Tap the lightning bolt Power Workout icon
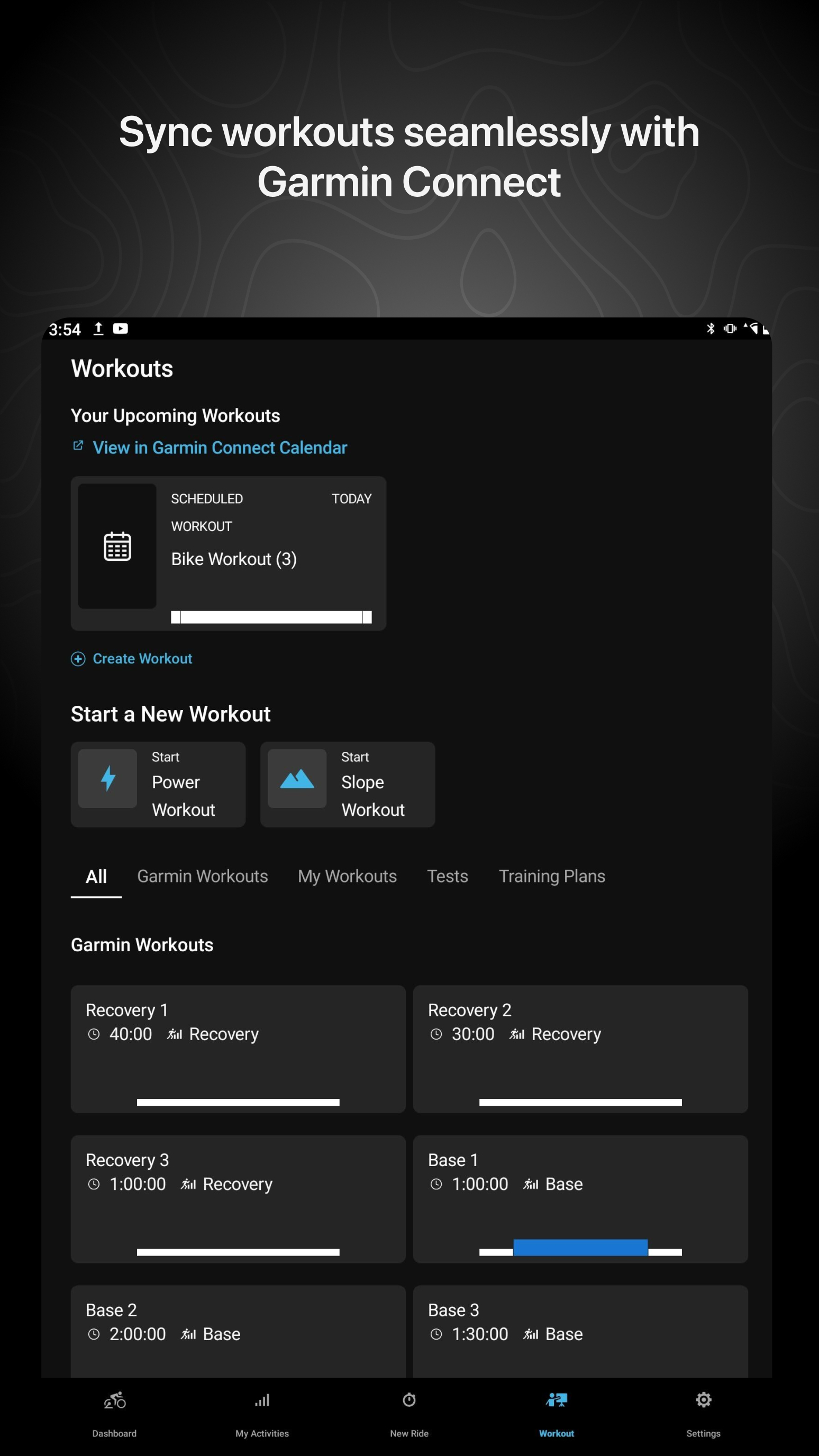This screenshot has height=1456, width=819. 107,778
